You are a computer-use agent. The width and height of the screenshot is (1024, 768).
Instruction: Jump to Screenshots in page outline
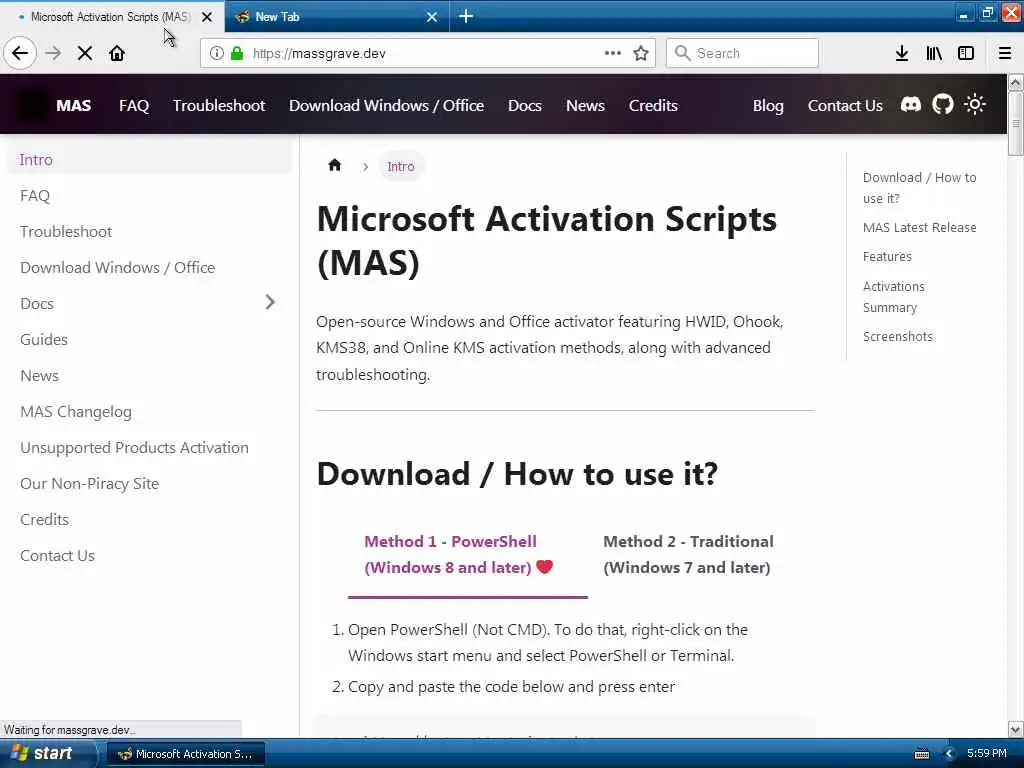click(x=897, y=336)
